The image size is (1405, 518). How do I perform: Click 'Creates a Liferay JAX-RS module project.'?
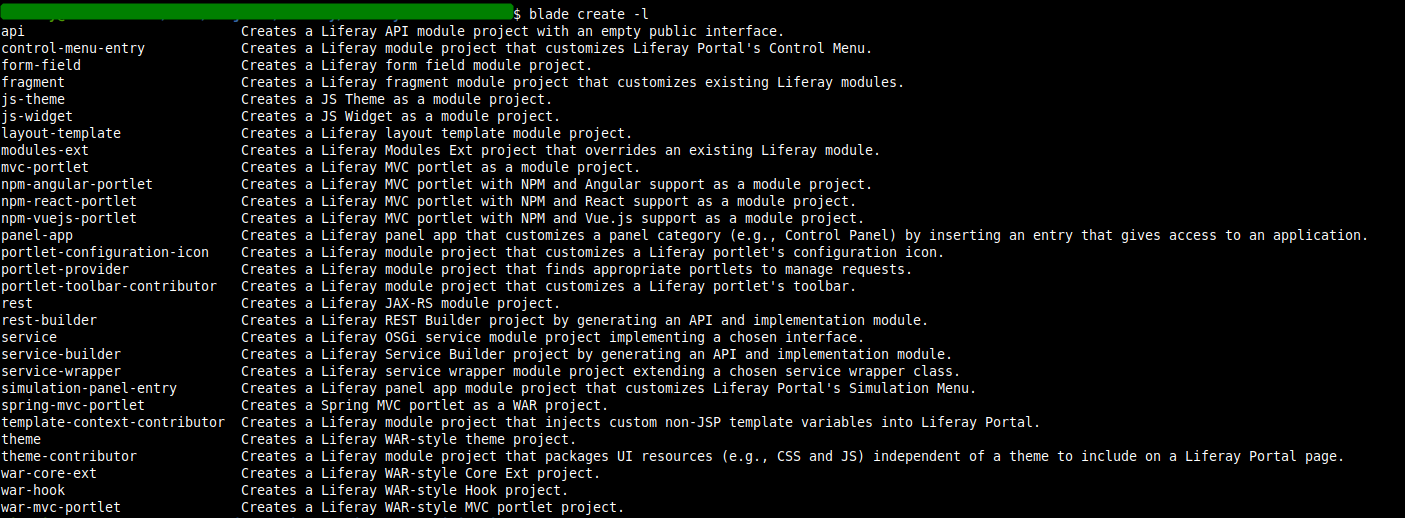(401, 303)
